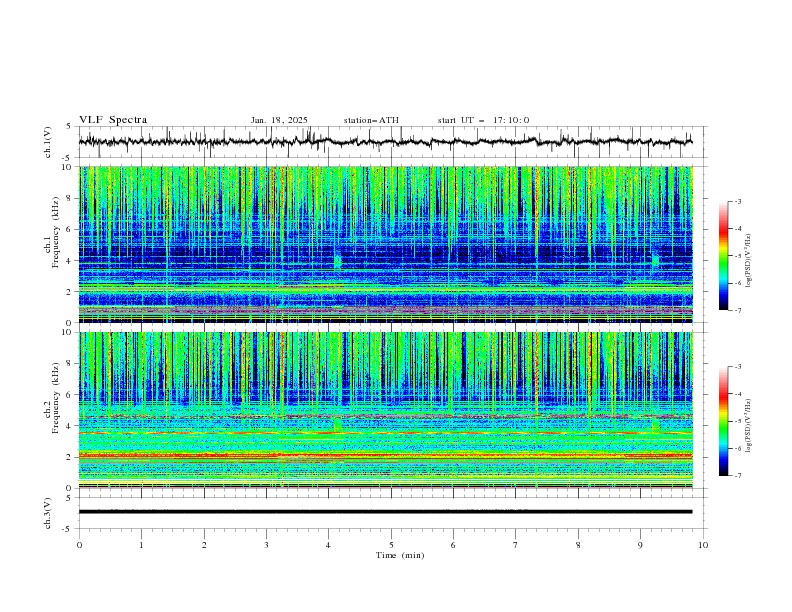This screenshot has height=612, width=792.
Task: Click the '-3' label on ch.1 color bar
Action: point(737,201)
